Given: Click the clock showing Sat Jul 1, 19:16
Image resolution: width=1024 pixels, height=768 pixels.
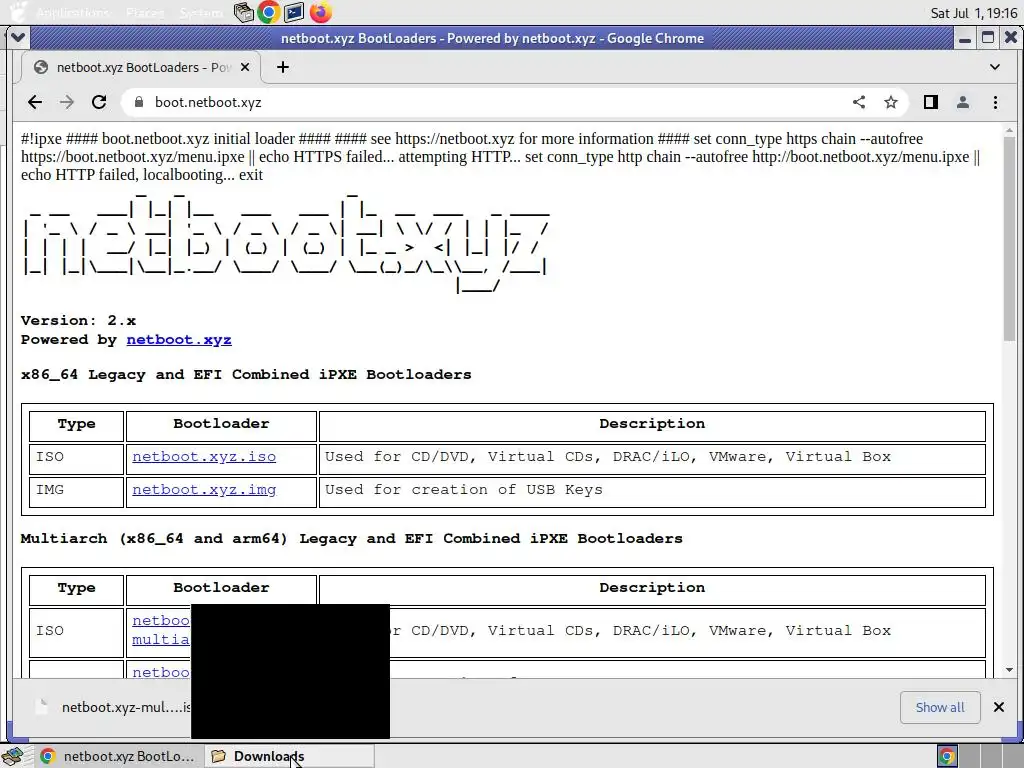Looking at the screenshot, I should 974,12.
